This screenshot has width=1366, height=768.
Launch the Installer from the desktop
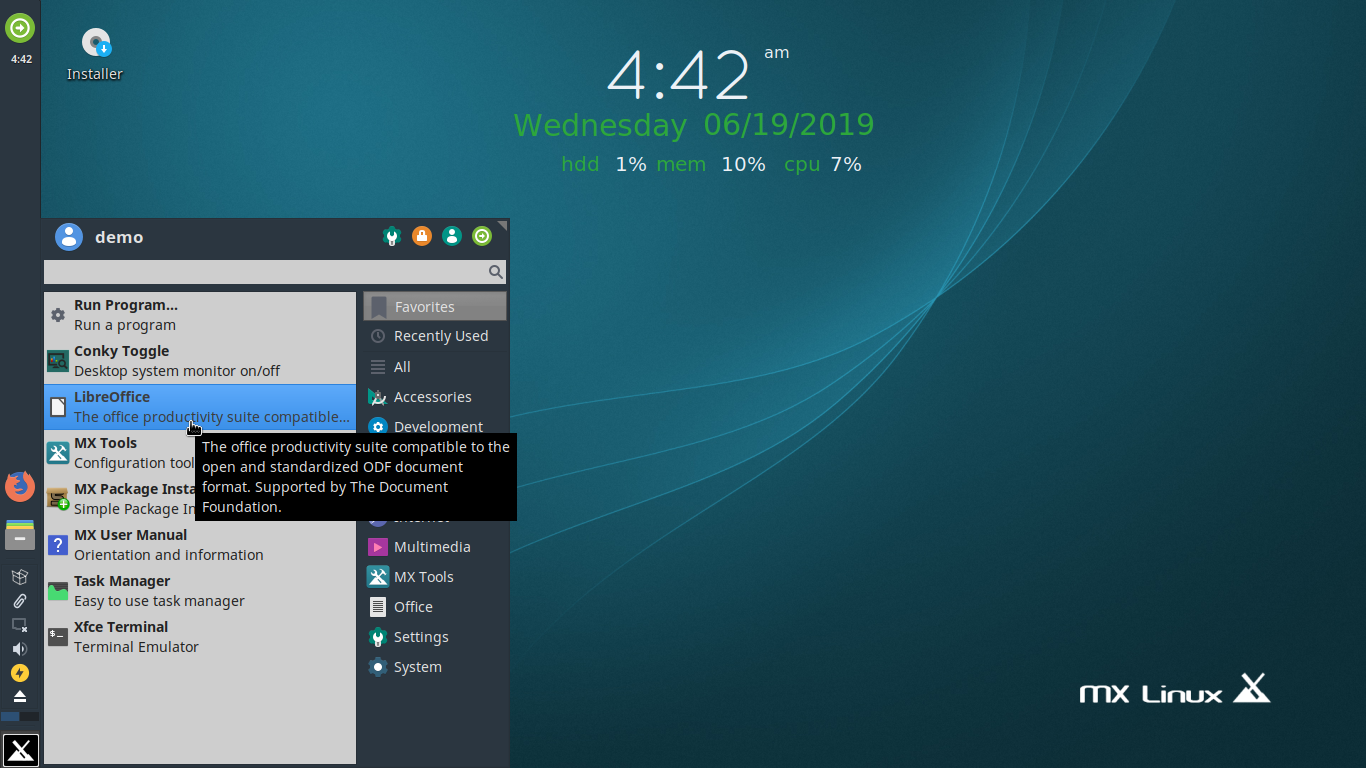(x=94, y=44)
